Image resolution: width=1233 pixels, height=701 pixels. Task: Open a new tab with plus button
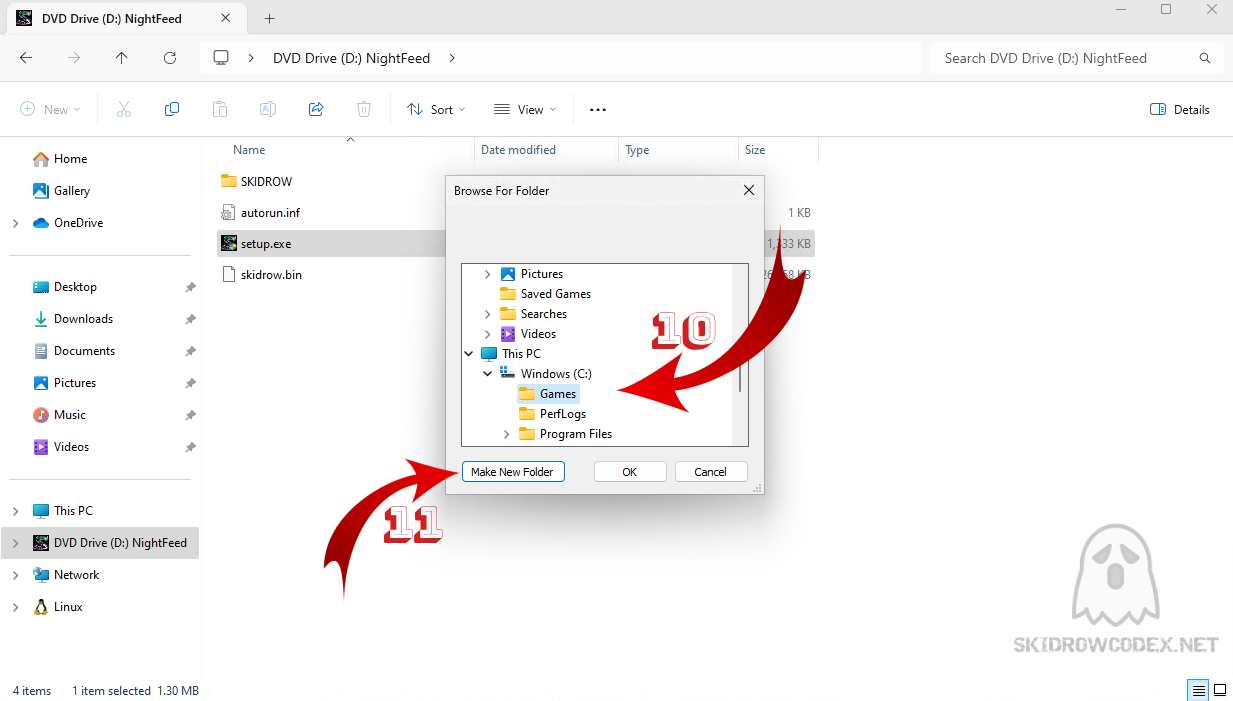click(x=269, y=19)
